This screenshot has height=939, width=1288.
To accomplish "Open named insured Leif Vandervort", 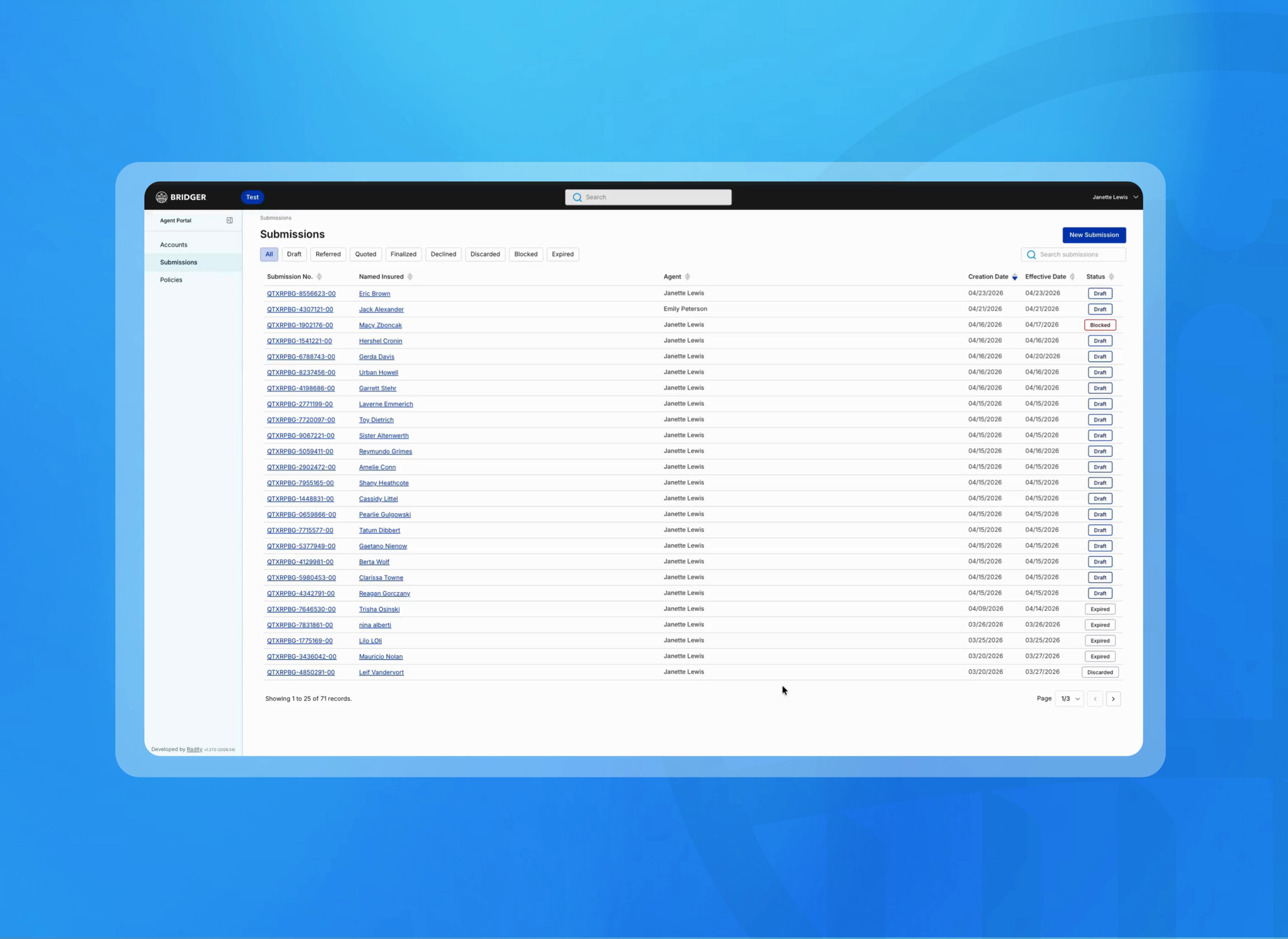I will click(x=382, y=672).
